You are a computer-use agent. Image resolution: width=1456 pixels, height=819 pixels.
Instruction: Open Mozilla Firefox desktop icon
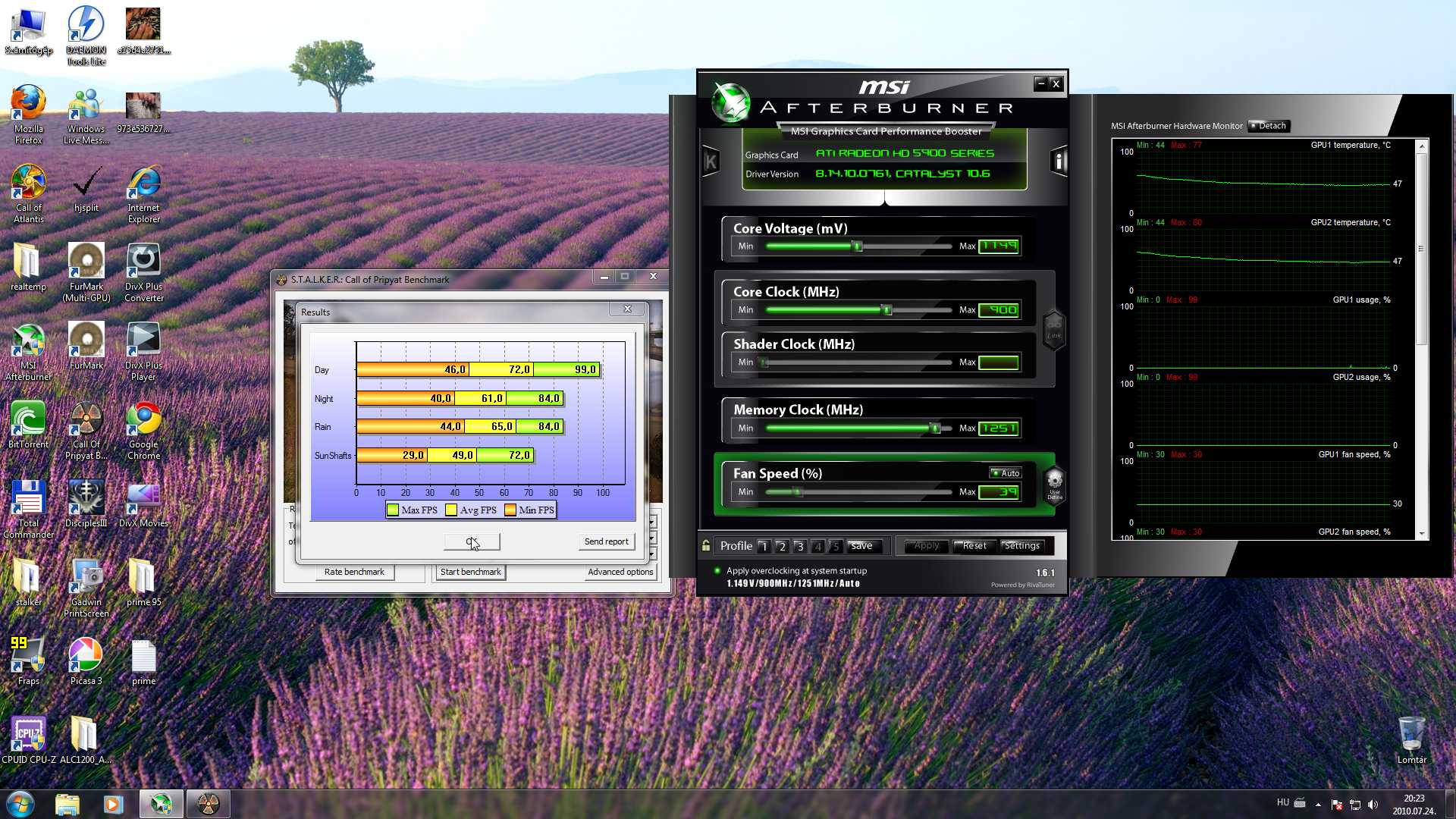[28, 114]
